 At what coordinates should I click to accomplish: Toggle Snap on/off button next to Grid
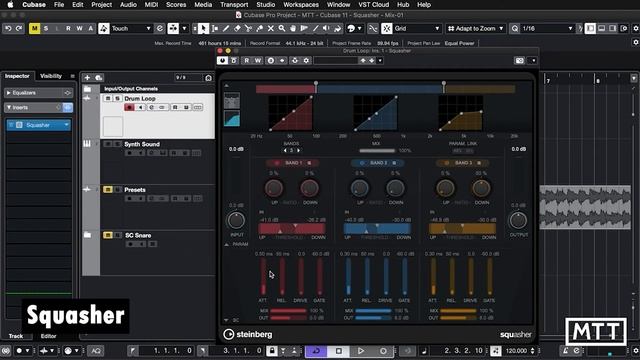click(x=387, y=28)
